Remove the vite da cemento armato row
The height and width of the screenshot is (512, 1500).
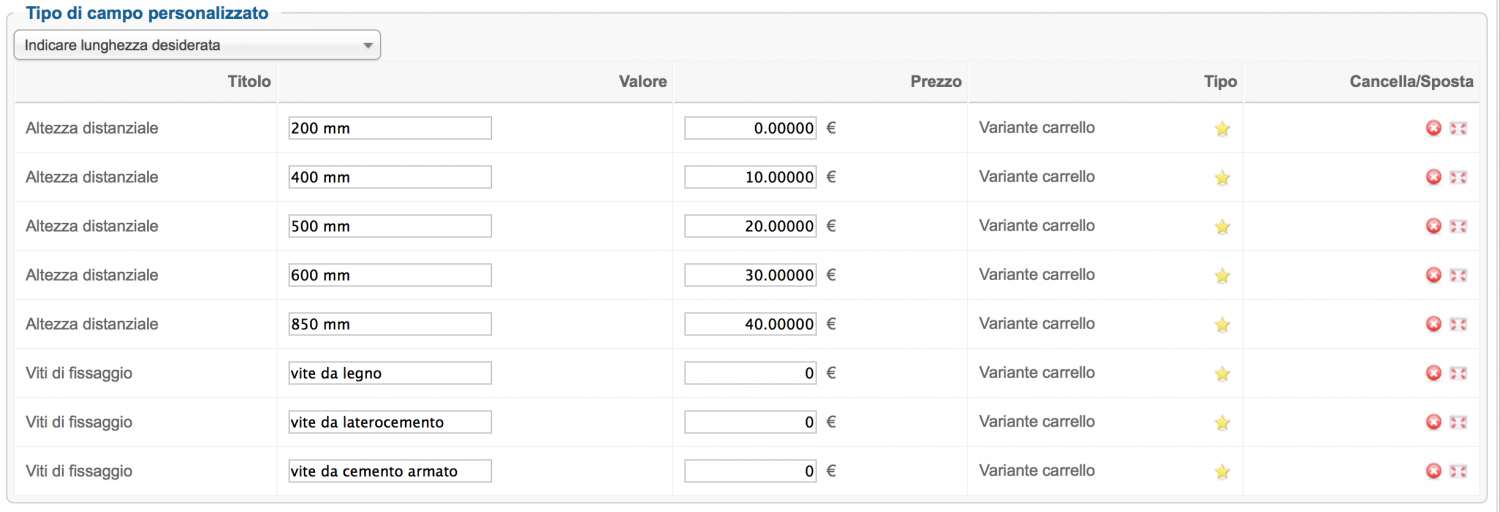click(x=1433, y=471)
